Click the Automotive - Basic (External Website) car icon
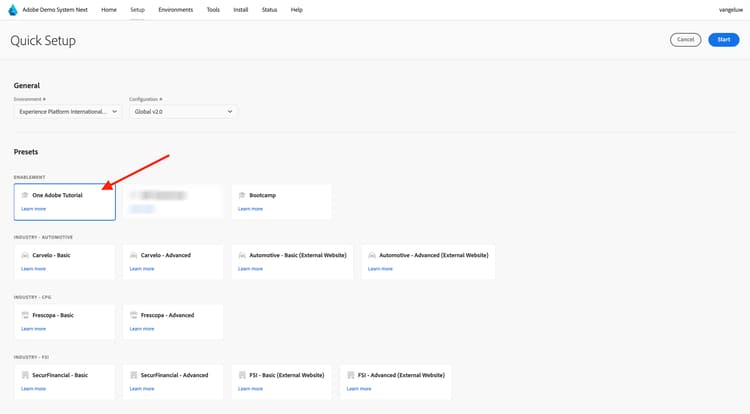This screenshot has height=414, width=750. [x=242, y=255]
